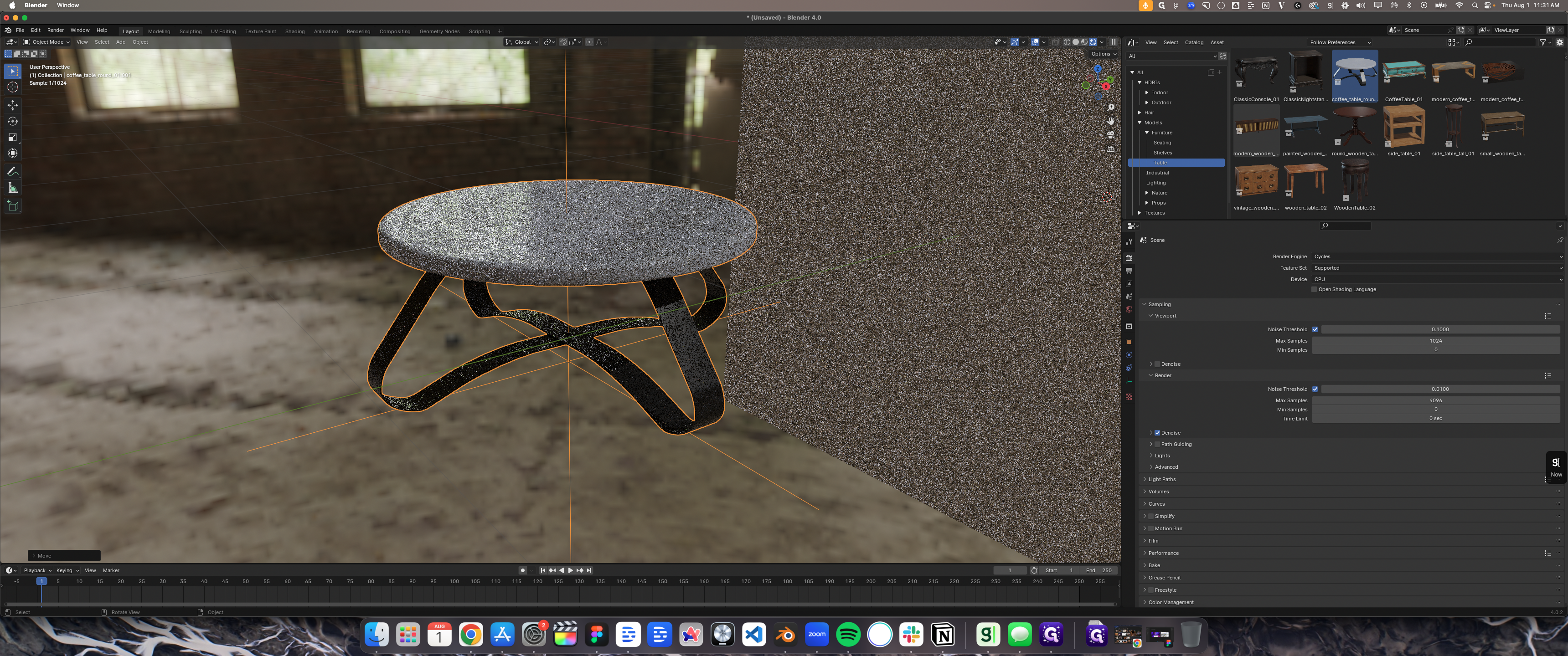The height and width of the screenshot is (656, 1568).
Task: Refresh the asset library
Action: pyautogui.click(x=1222, y=56)
